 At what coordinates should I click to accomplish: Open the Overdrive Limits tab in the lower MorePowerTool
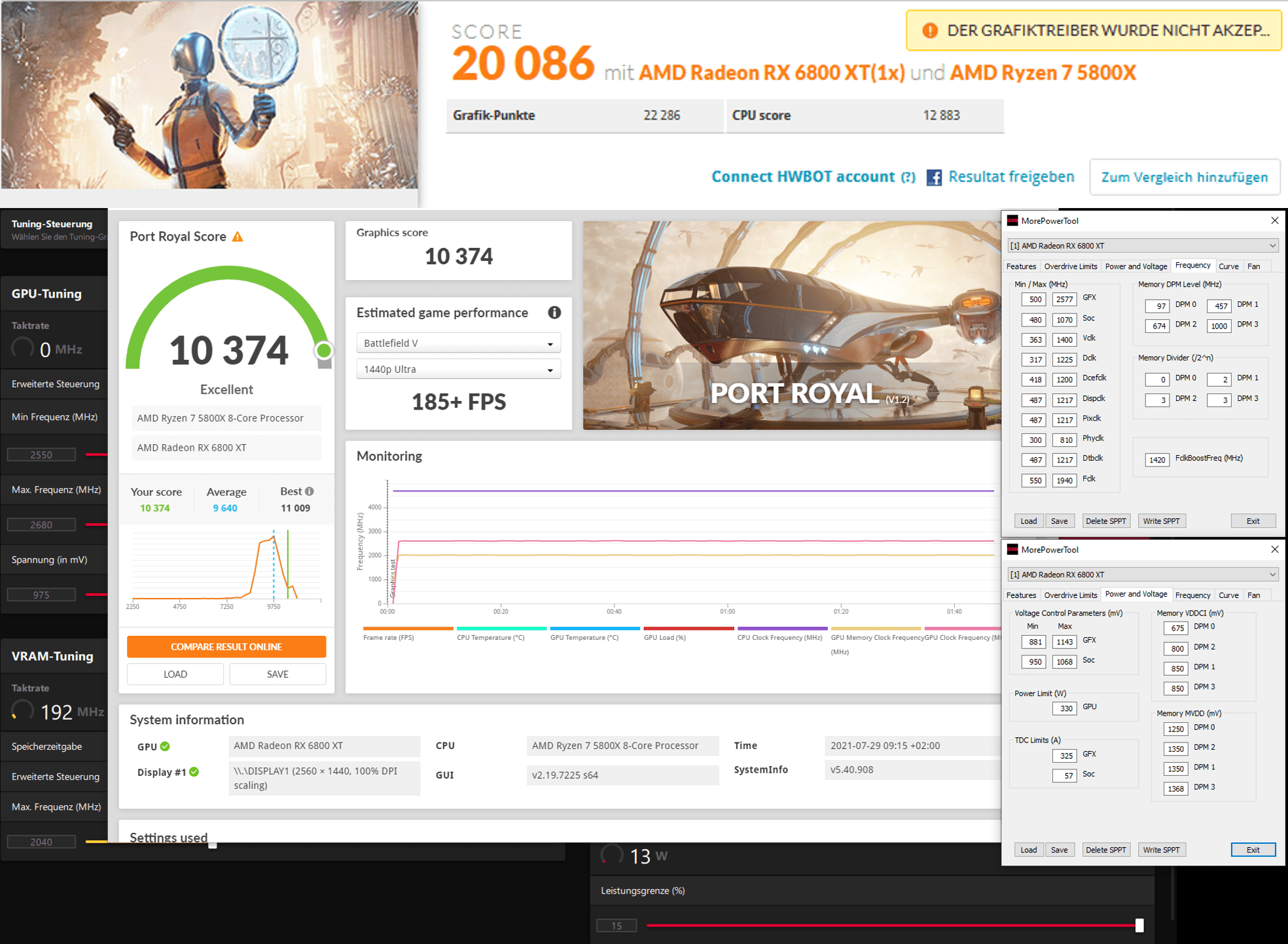click(x=1070, y=595)
